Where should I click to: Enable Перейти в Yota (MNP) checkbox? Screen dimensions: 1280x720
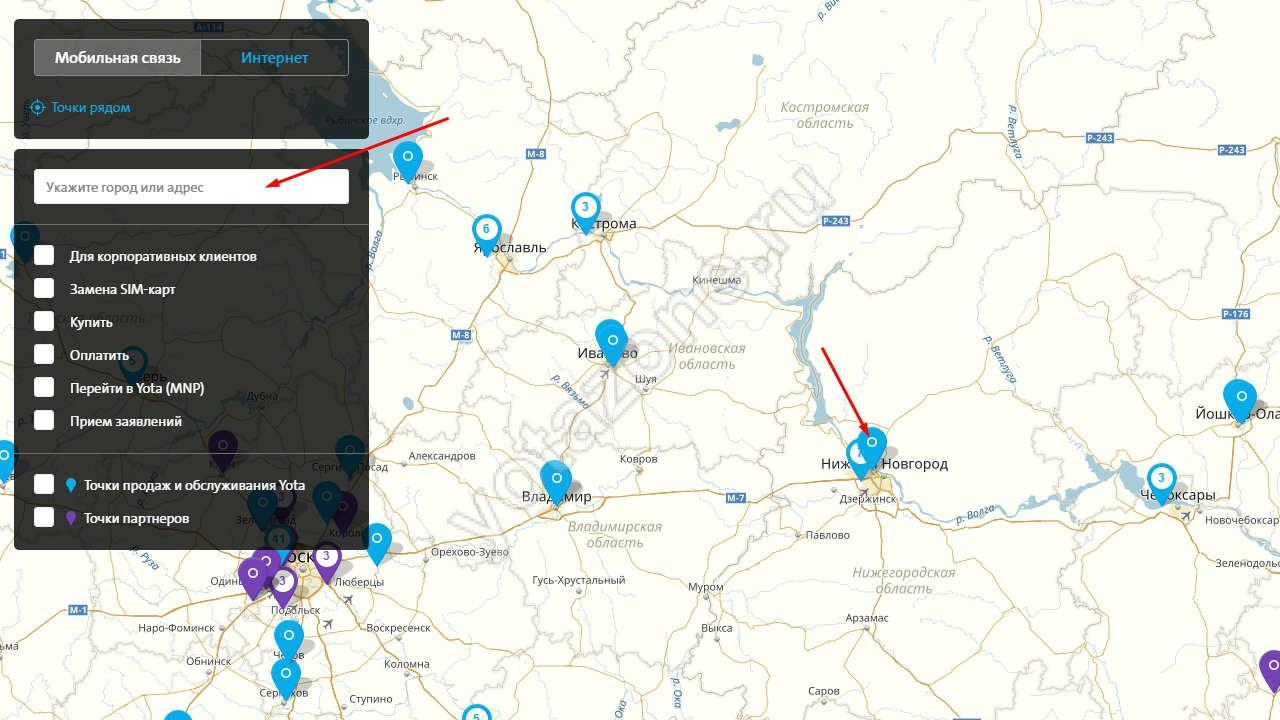click(x=44, y=387)
